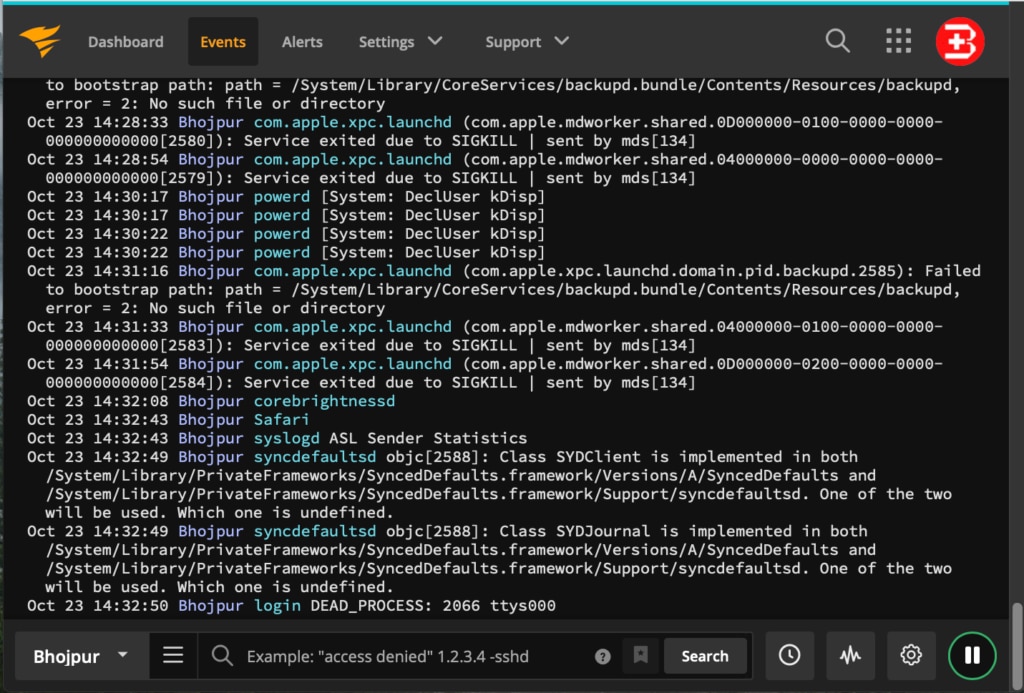Click powerd on first 14:30:22 line
Screen dimensions: 1024x693
pyautogui.click(x=282, y=234)
